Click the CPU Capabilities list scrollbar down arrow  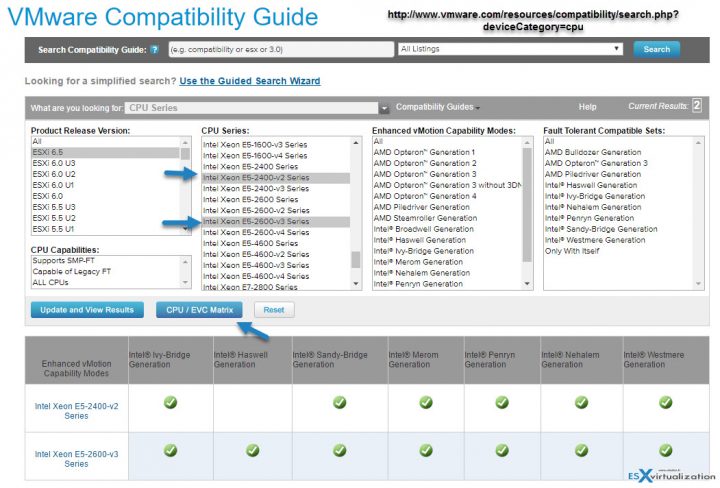(x=185, y=282)
